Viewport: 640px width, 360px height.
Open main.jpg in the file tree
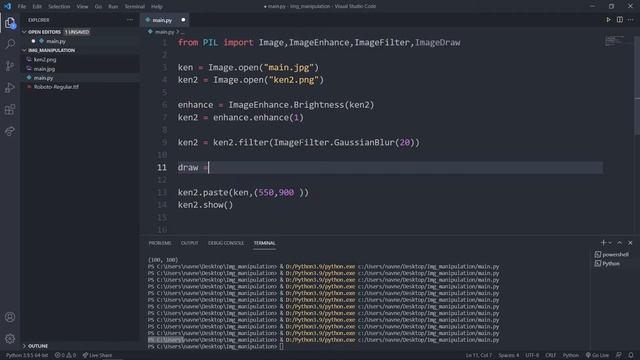pyautogui.click(x=44, y=69)
